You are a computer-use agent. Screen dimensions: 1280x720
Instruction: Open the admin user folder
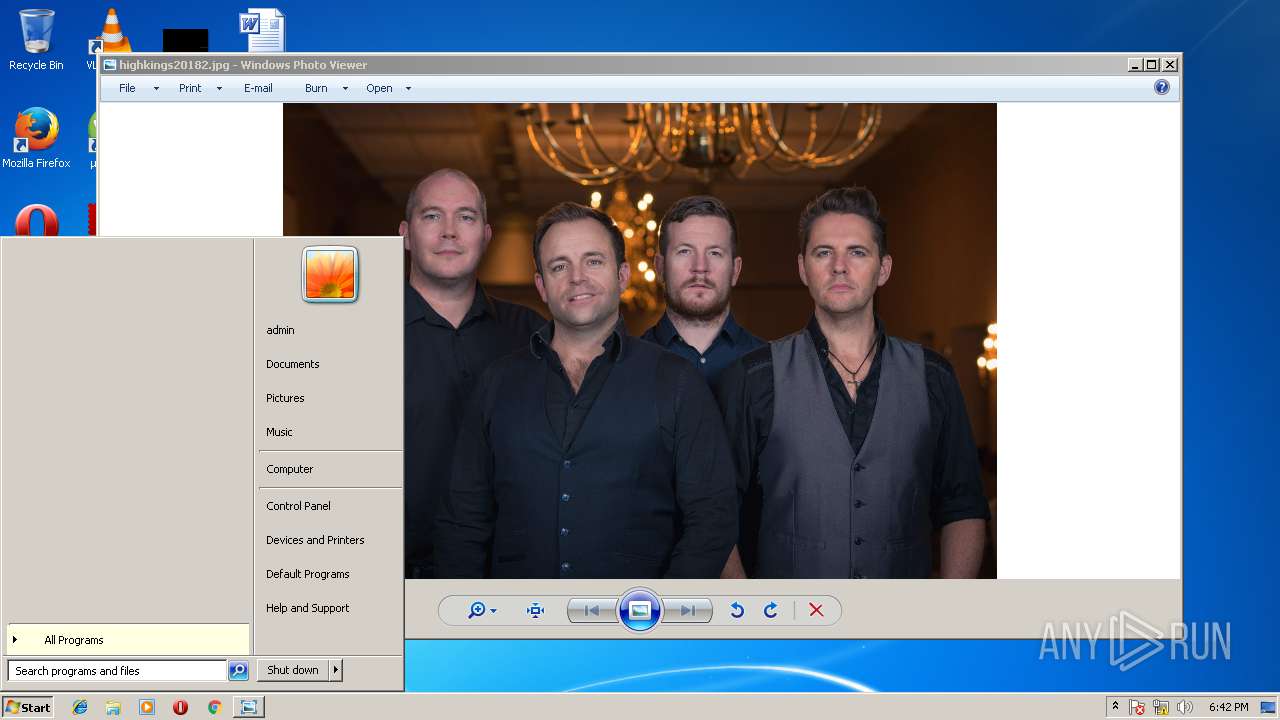[x=280, y=330]
